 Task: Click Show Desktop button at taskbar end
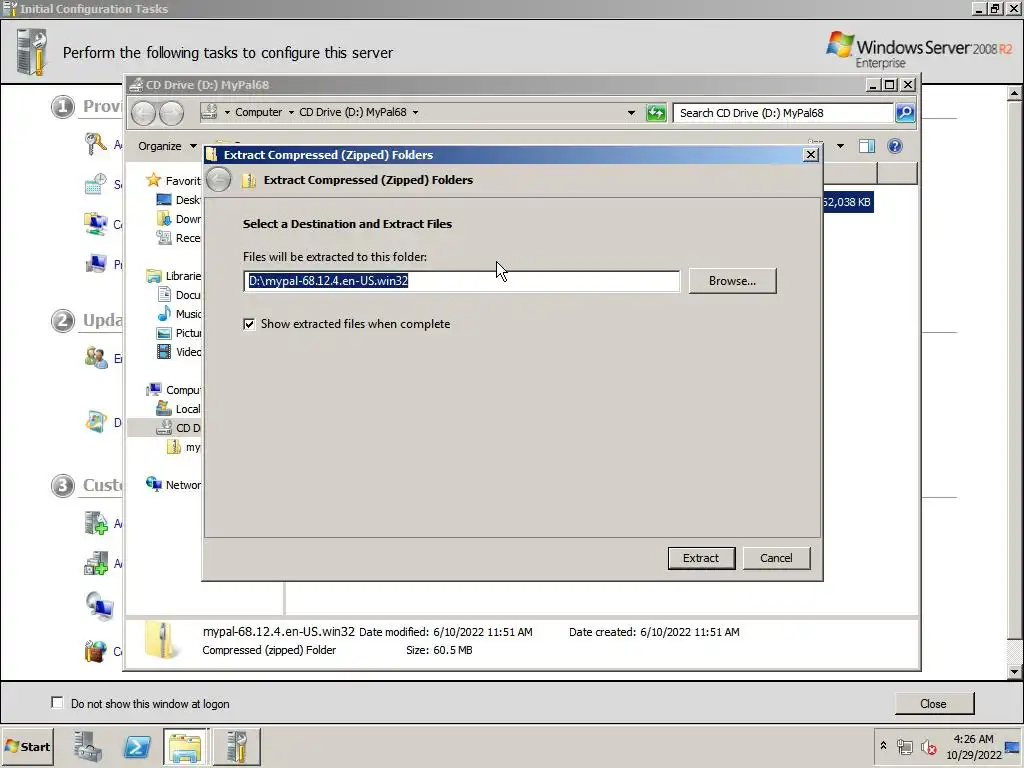[1013, 747]
